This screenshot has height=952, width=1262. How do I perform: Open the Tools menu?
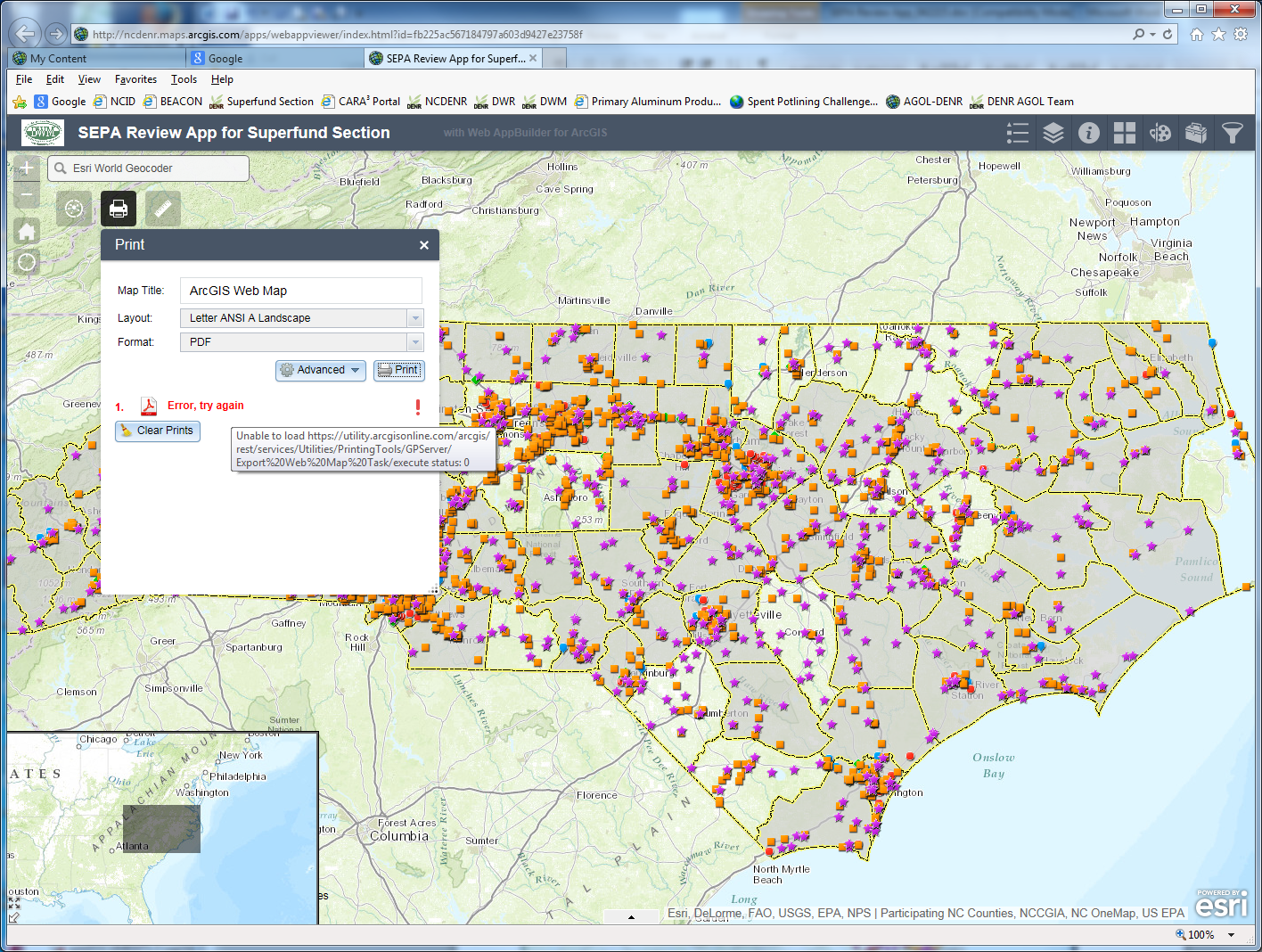click(184, 79)
